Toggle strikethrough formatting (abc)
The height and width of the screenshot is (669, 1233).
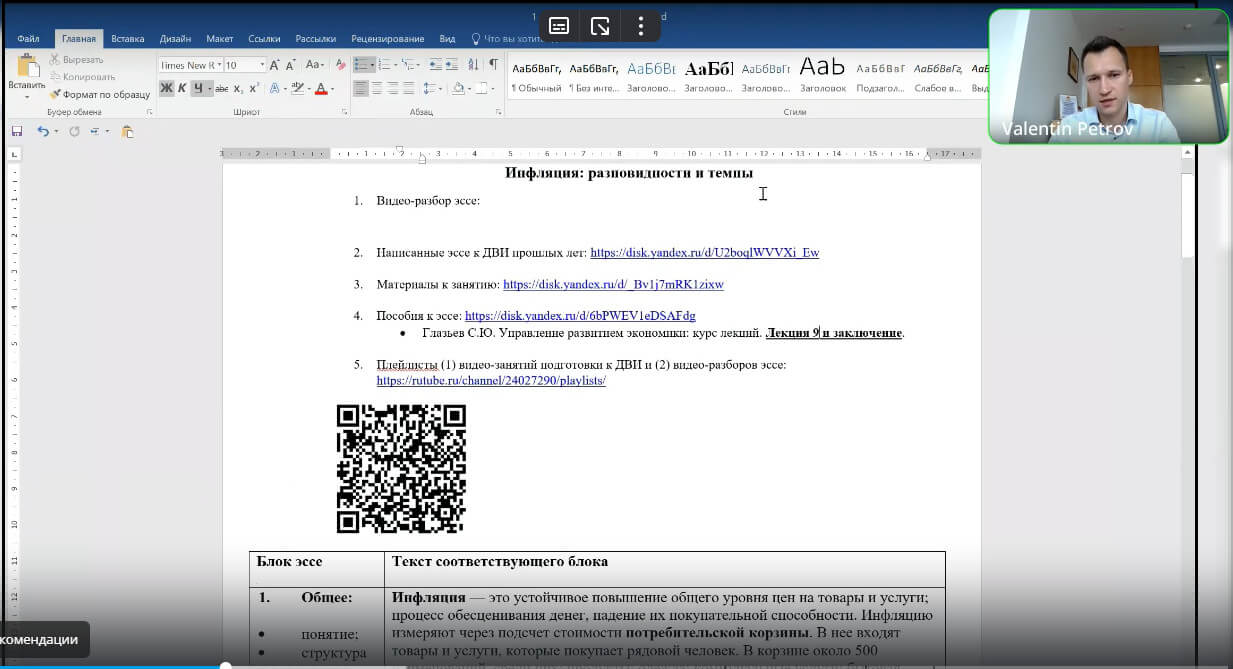pyautogui.click(x=222, y=88)
